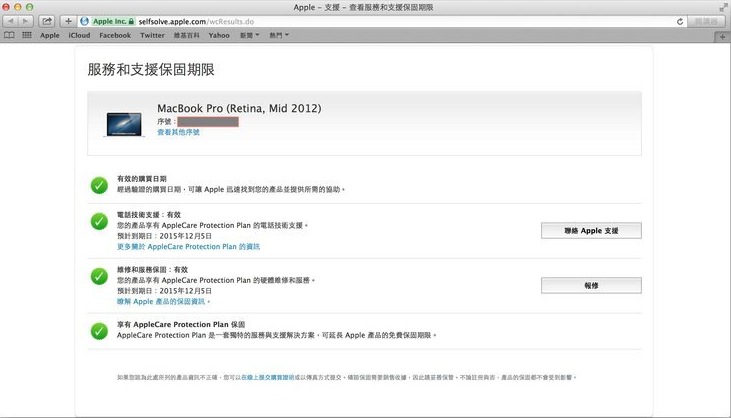Click the 有效的購買日期 label
This screenshot has height=418, width=731.
point(142,178)
